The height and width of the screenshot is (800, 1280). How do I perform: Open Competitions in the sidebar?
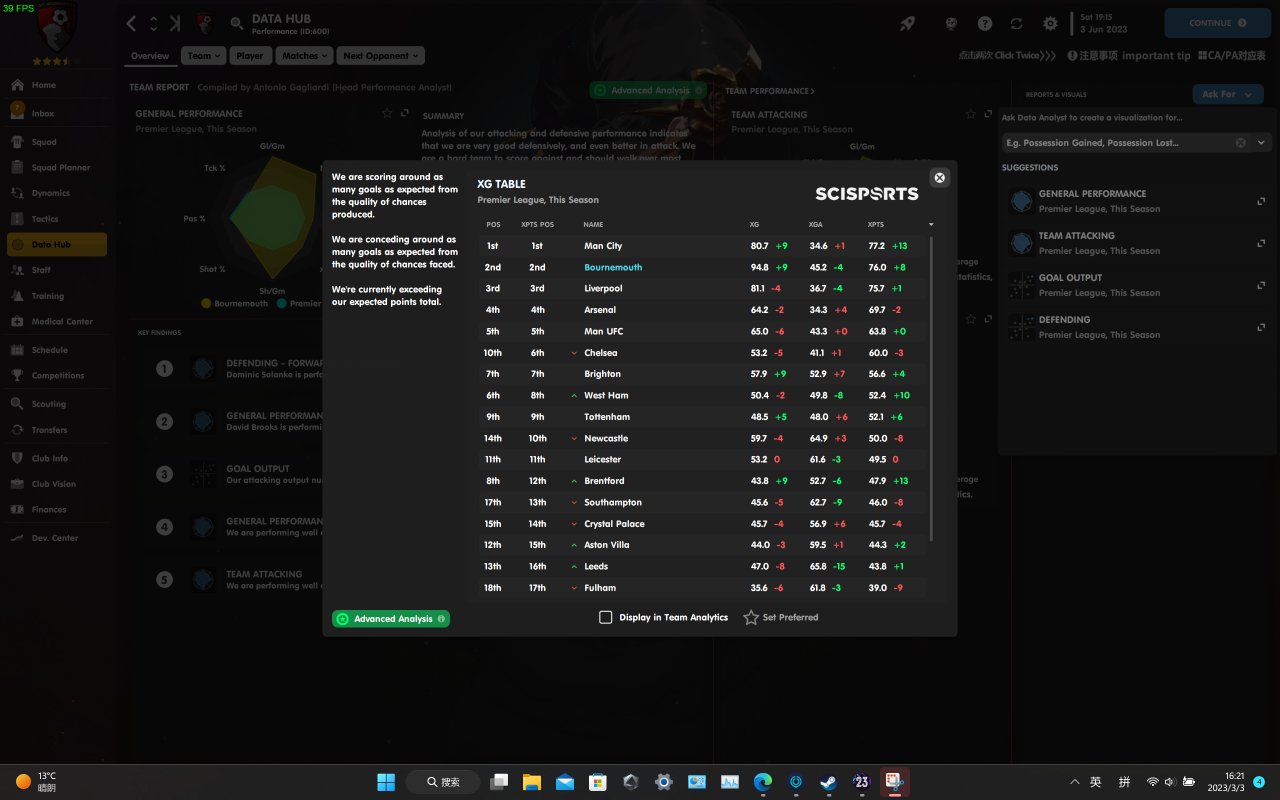[x=56, y=376]
